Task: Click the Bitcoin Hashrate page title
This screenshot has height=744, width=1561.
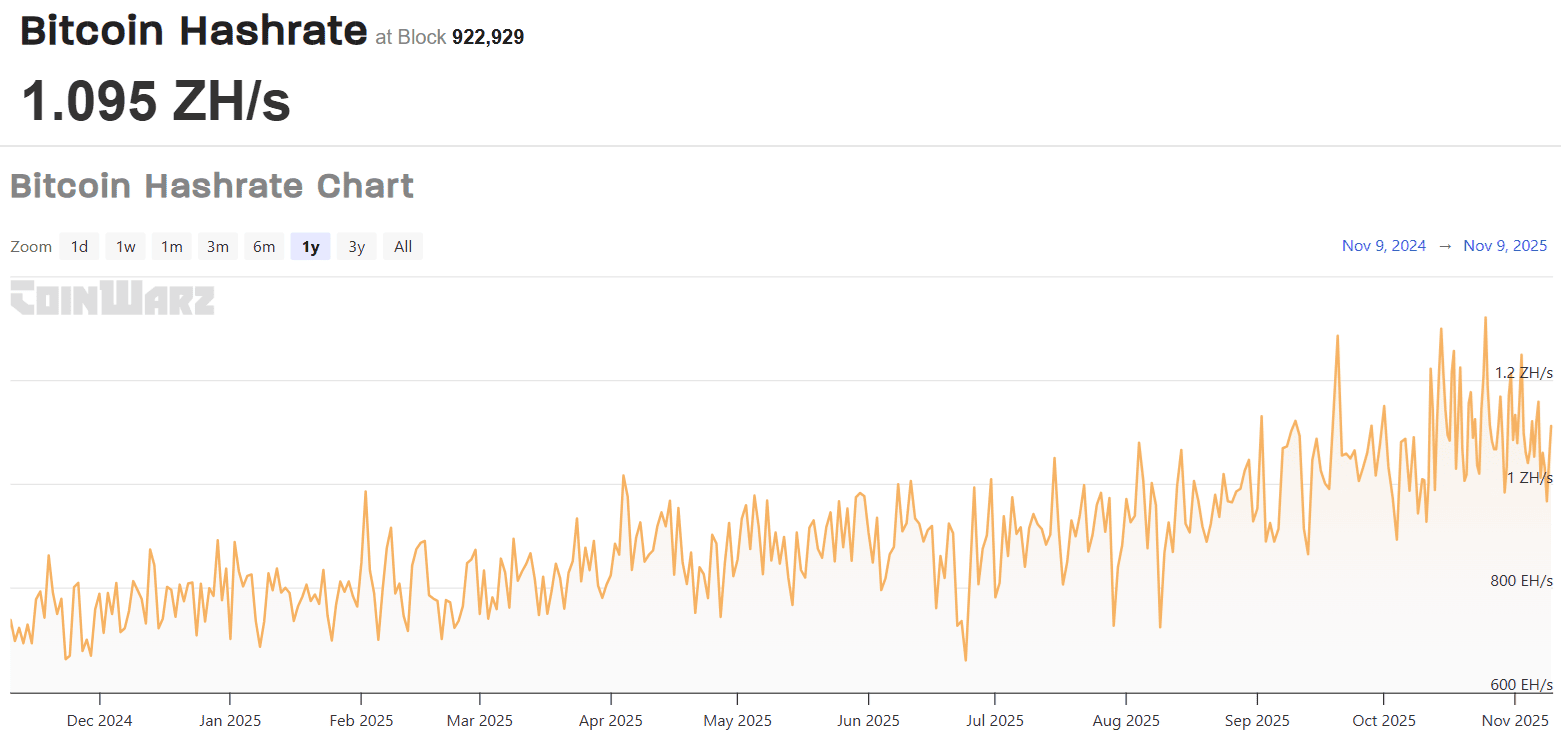Action: tap(194, 32)
